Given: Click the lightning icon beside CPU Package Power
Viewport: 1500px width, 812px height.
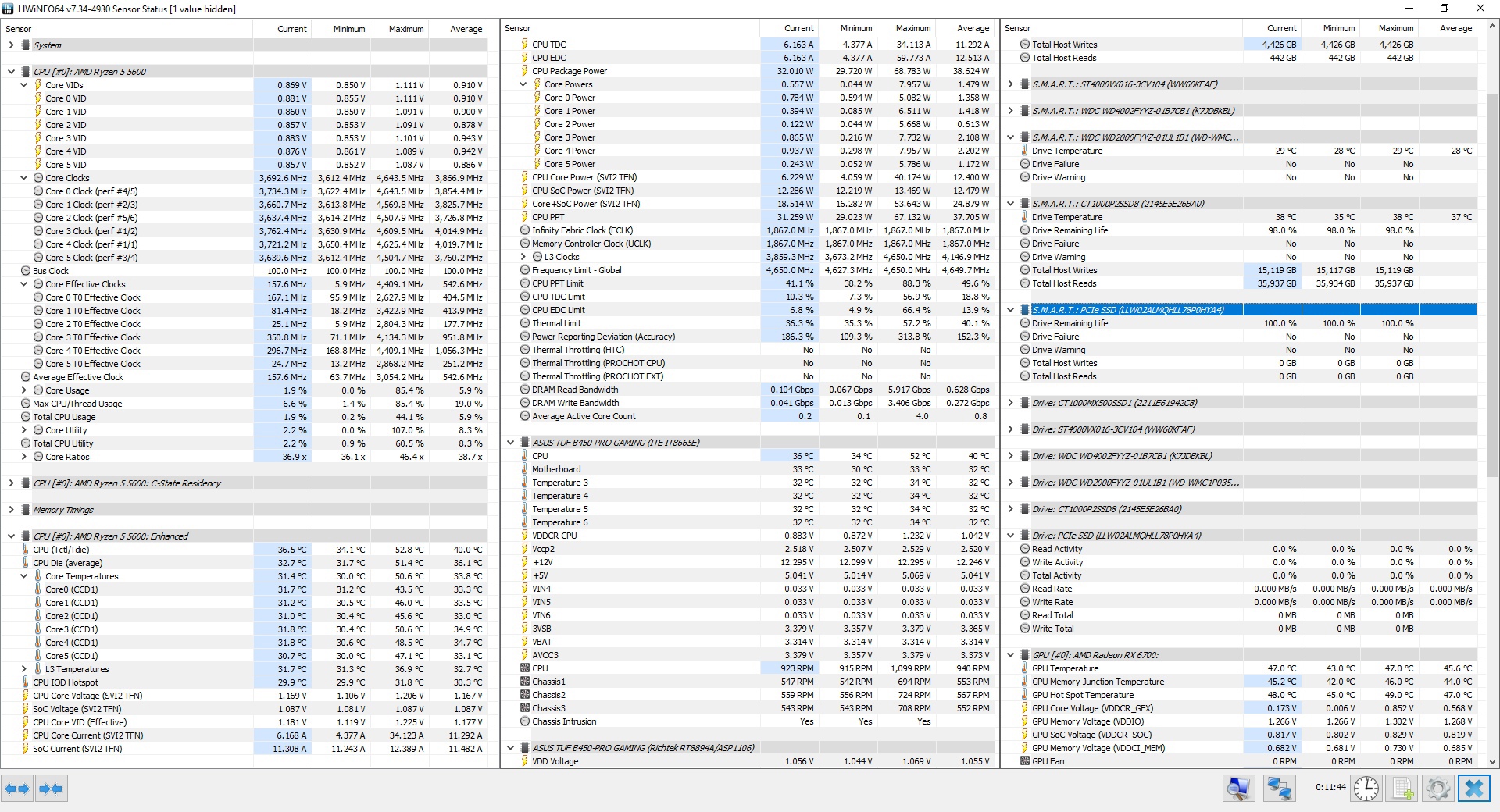Looking at the screenshot, I should tap(525, 71).
